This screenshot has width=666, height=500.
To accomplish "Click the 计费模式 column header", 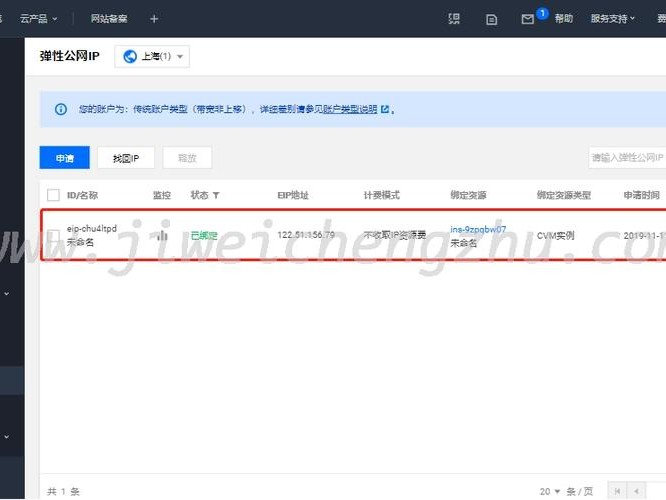I will click(381, 195).
